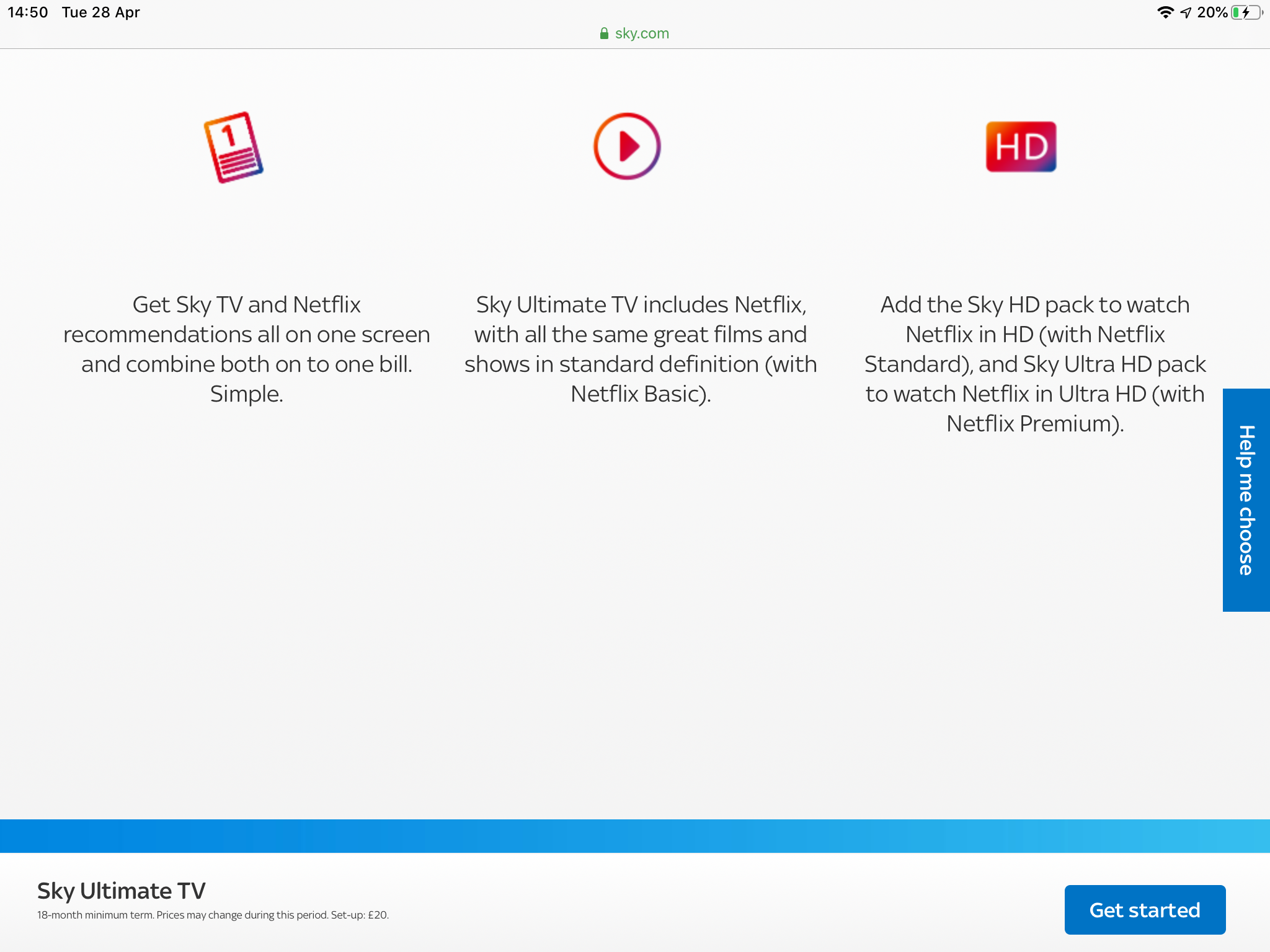Click the red HD badge icon
The height and width of the screenshot is (952, 1270).
(1021, 147)
